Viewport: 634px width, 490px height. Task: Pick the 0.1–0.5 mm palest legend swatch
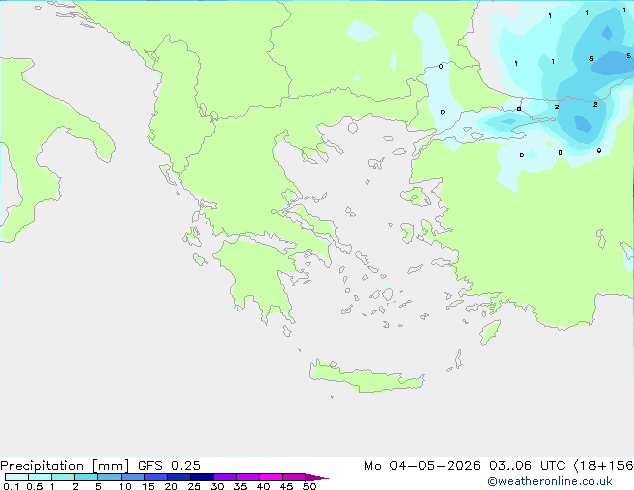pyautogui.click(x=17, y=477)
